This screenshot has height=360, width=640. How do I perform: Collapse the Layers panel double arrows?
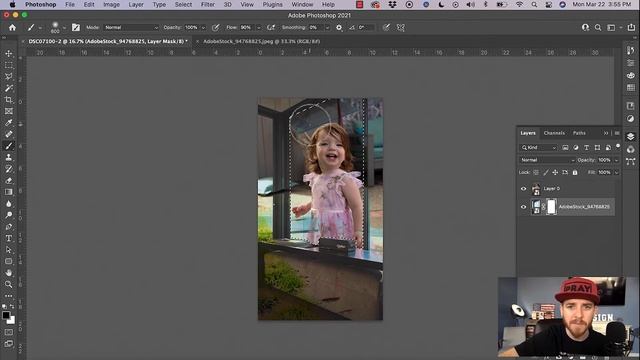[606, 133]
